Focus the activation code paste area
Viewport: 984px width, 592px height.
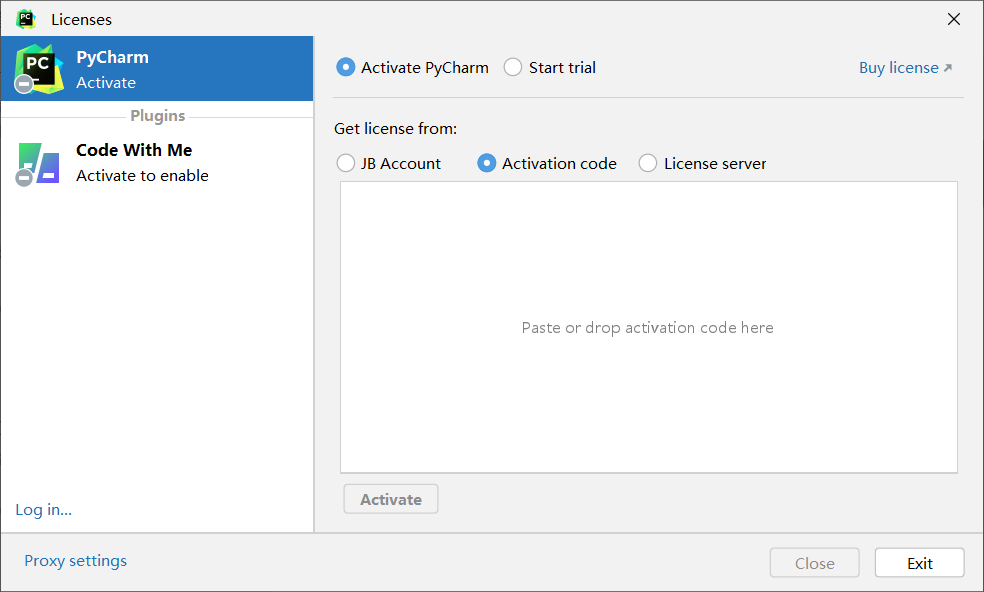click(649, 327)
